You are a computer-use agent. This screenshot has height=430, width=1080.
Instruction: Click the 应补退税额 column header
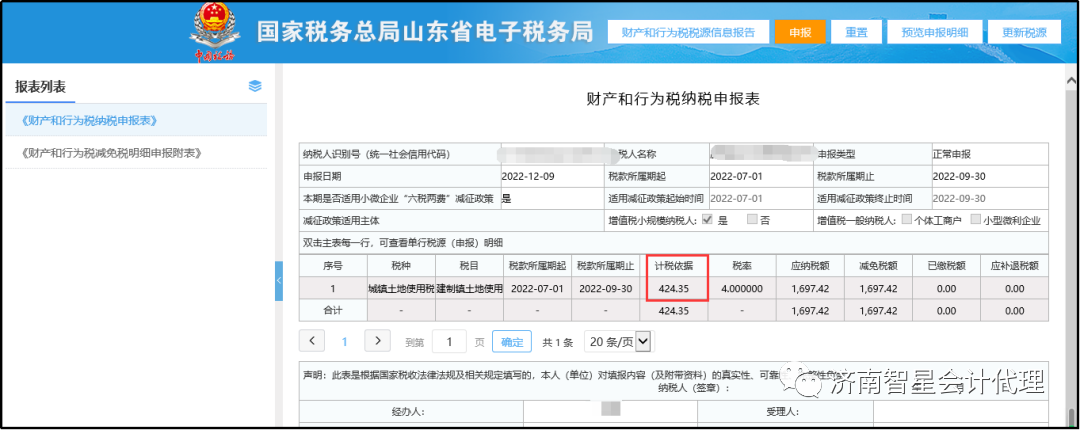point(1015,265)
